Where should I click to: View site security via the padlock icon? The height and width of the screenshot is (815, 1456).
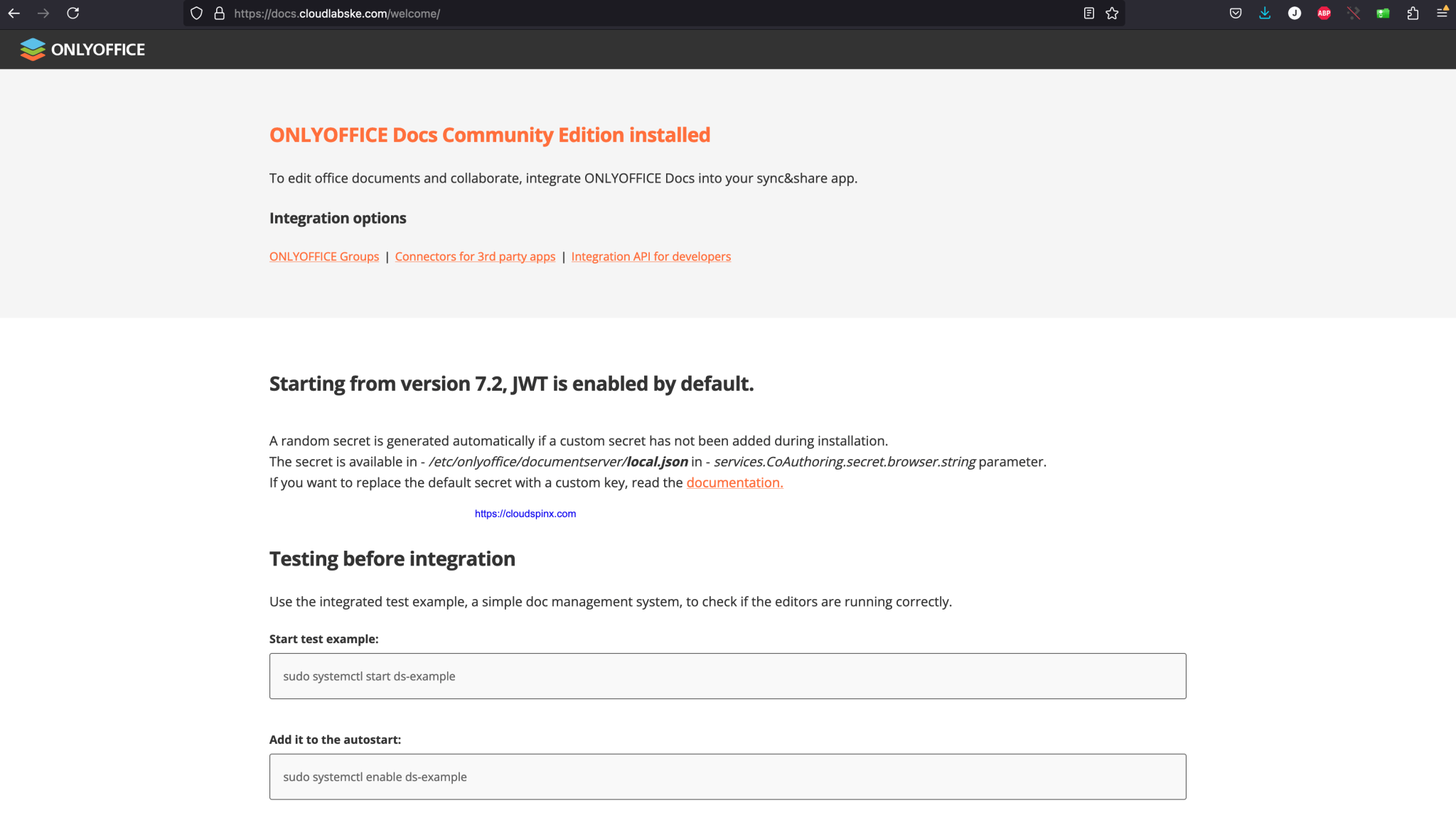pyautogui.click(x=219, y=13)
